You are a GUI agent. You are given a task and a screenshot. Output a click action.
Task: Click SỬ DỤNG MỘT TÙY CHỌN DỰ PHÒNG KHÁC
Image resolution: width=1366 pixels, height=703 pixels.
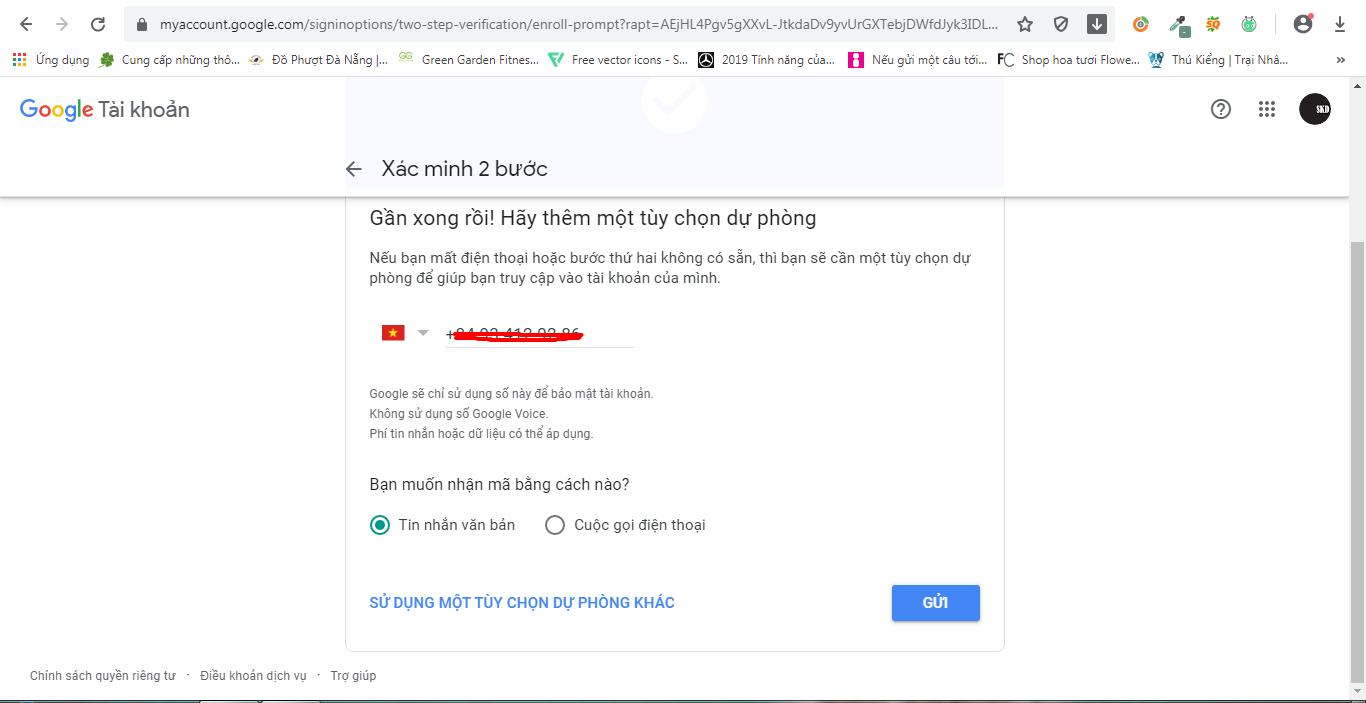coord(522,603)
